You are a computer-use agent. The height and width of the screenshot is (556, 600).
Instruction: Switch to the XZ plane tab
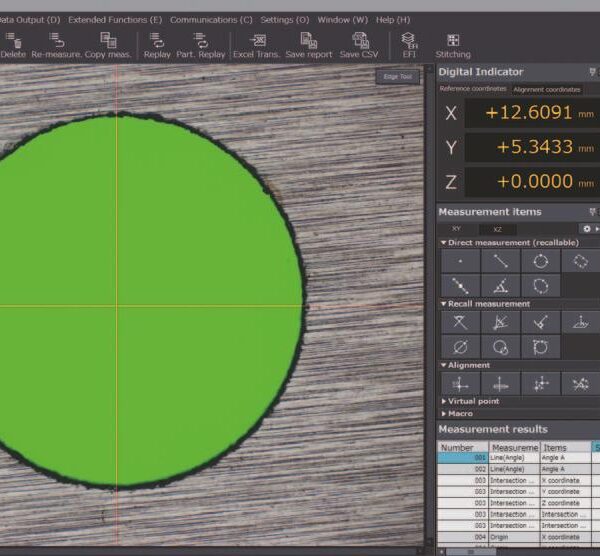498,229
